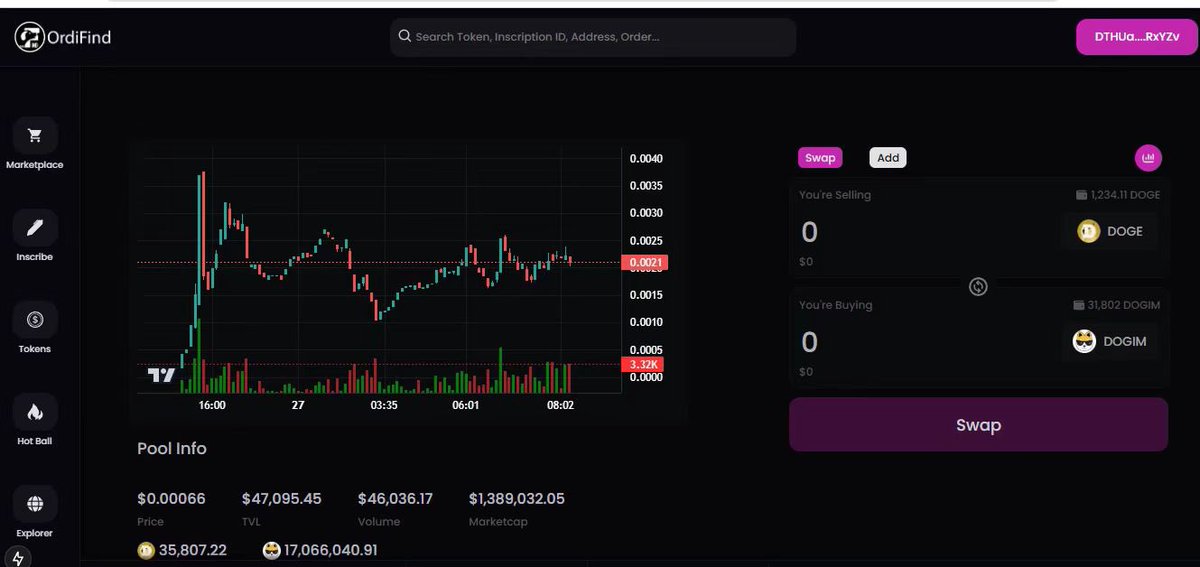Click the 03:35 time axis label
This screenshot has height=567, width=1200.
384,405
